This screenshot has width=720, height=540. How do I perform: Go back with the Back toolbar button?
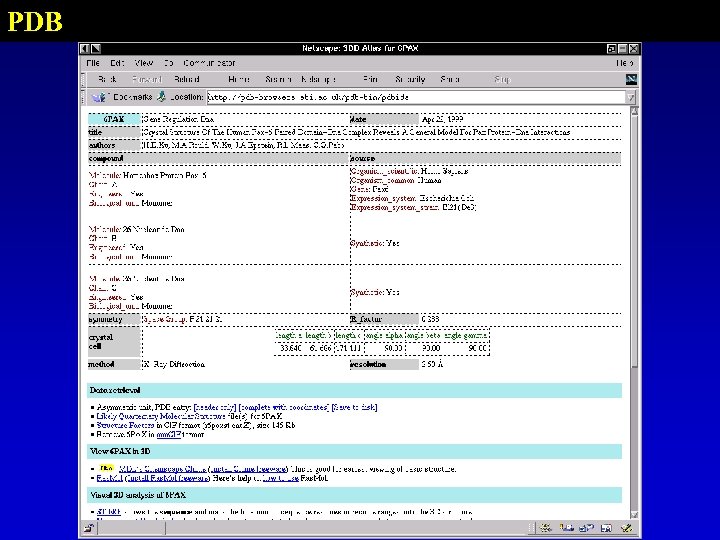click(107, 79)
